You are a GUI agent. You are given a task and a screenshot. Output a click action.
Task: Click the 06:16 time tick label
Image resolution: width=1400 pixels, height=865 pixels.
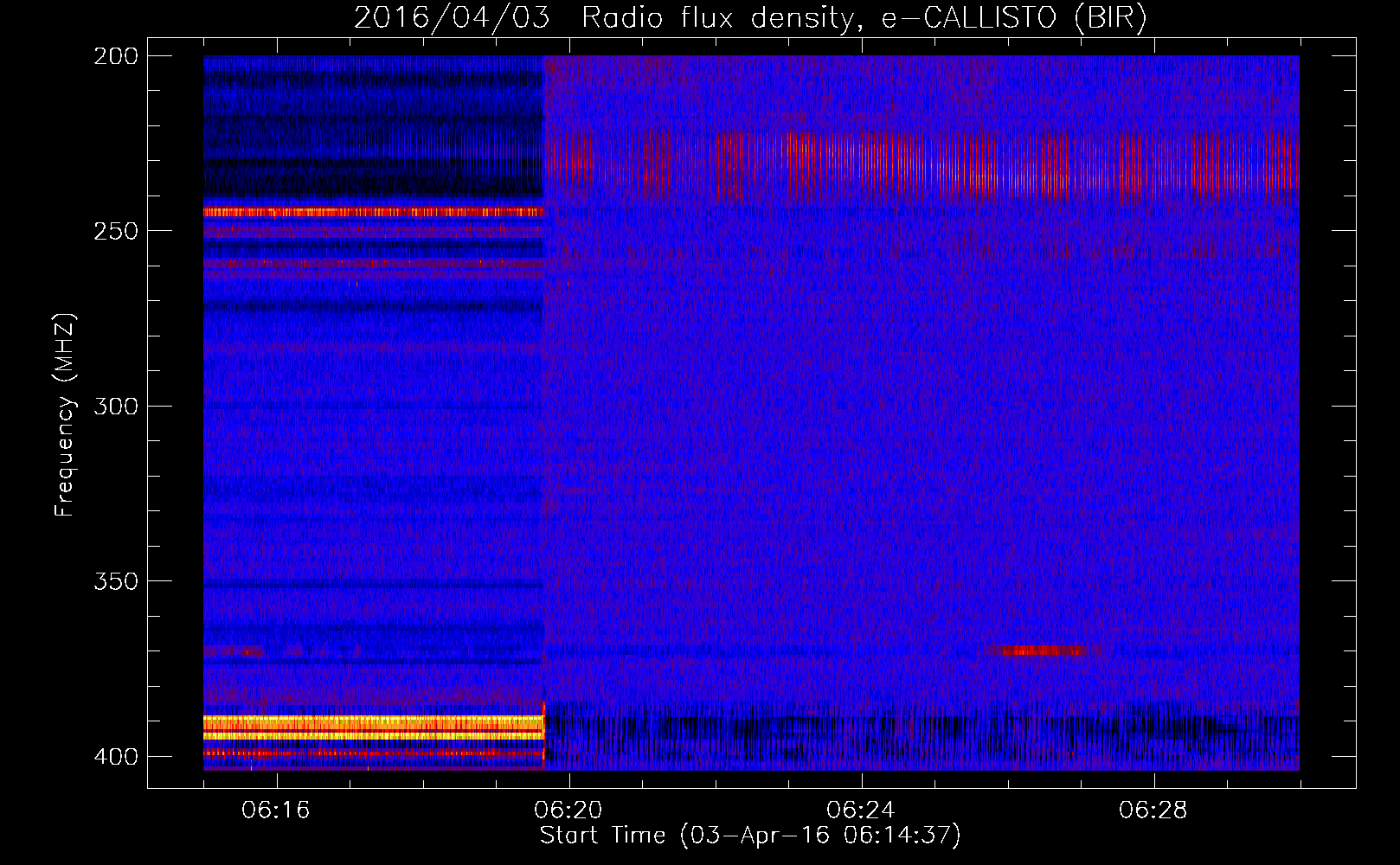[276, 811]
